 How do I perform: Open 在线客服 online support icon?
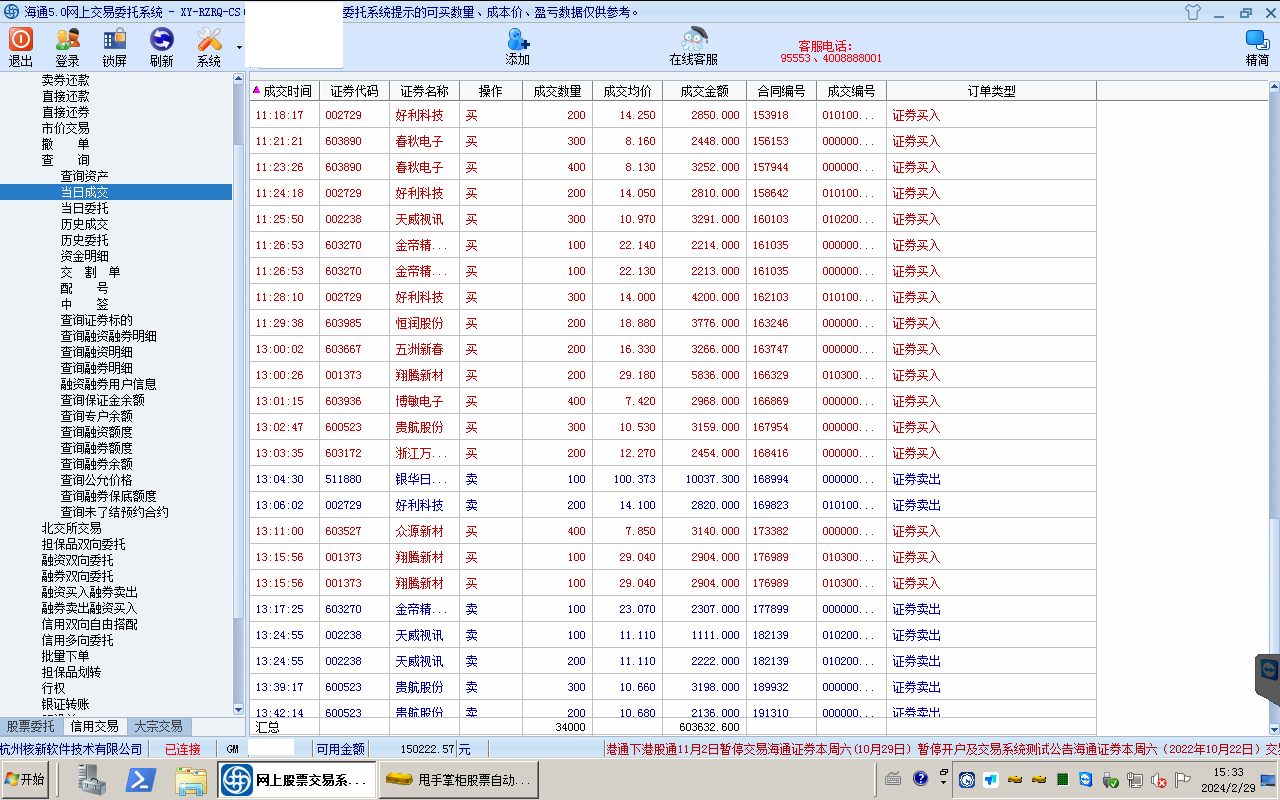693,40
